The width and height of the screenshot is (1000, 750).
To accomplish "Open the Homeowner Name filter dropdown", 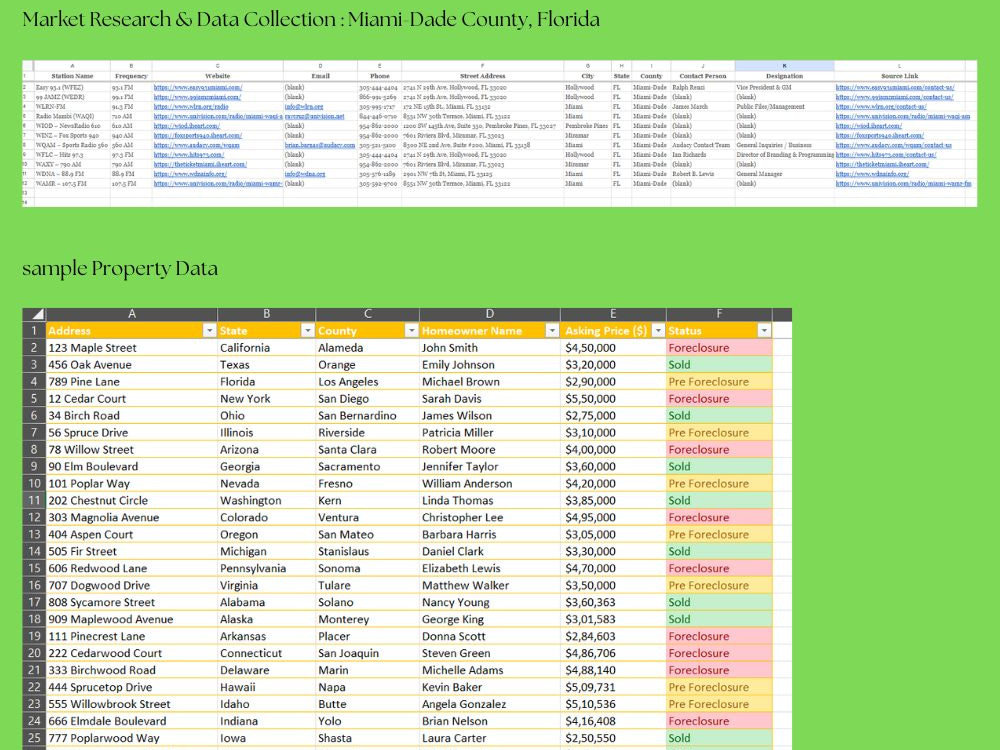I will coord(552,330).
